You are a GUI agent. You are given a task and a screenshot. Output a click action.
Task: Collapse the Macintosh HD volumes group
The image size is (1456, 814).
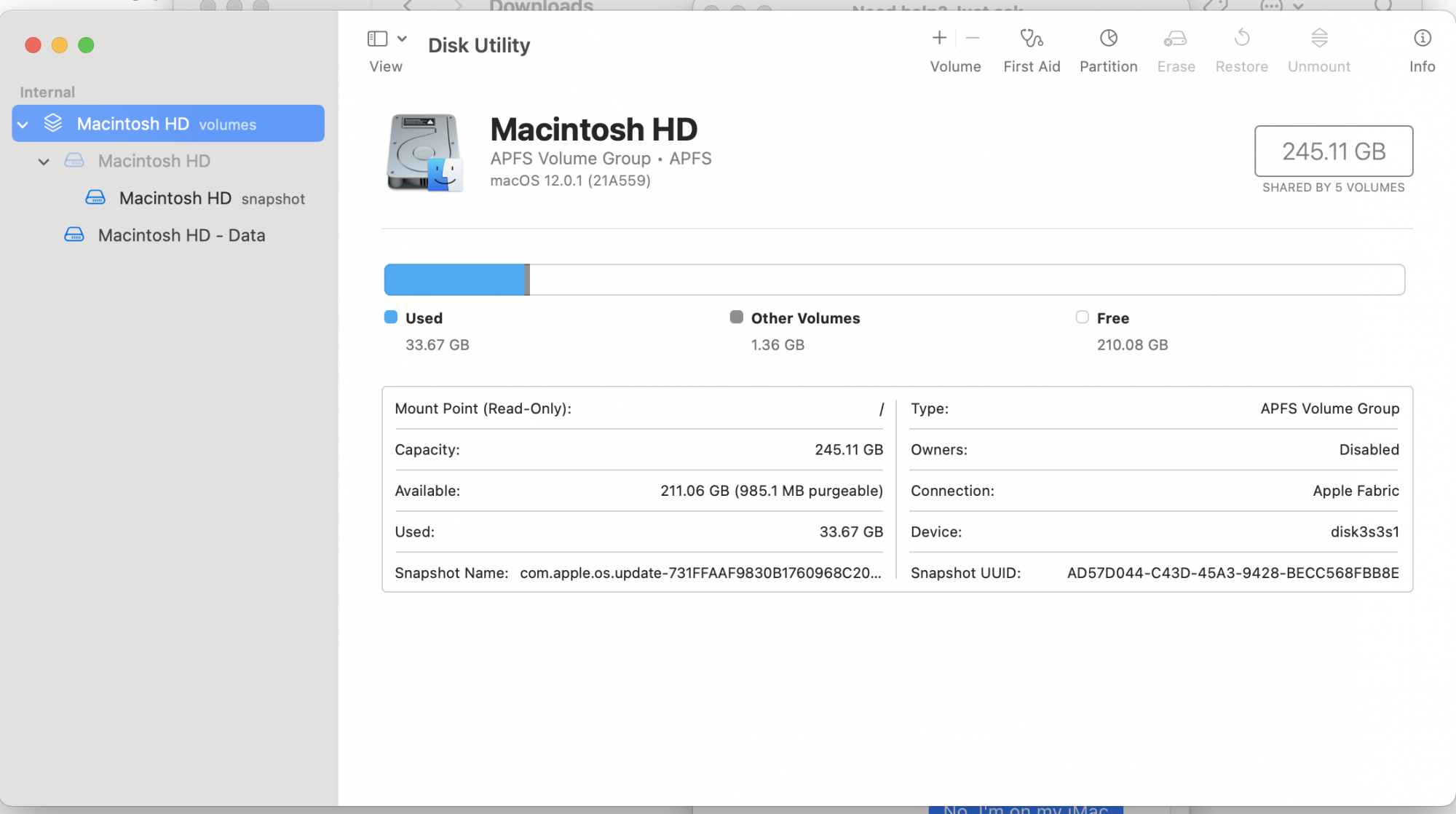coord(23,125)
